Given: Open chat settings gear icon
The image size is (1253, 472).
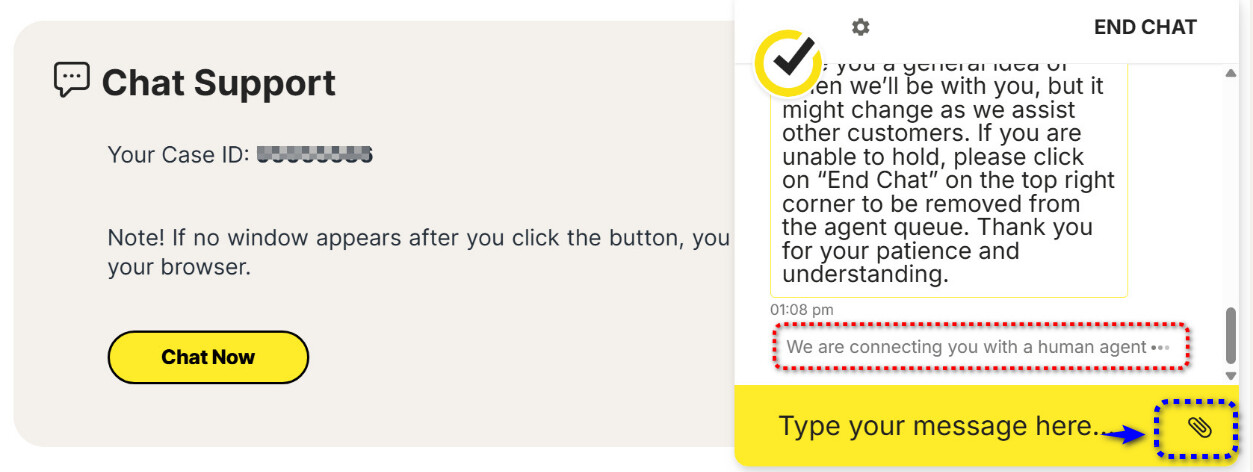Looking at the screenshot, I should (x=860, y=27).
